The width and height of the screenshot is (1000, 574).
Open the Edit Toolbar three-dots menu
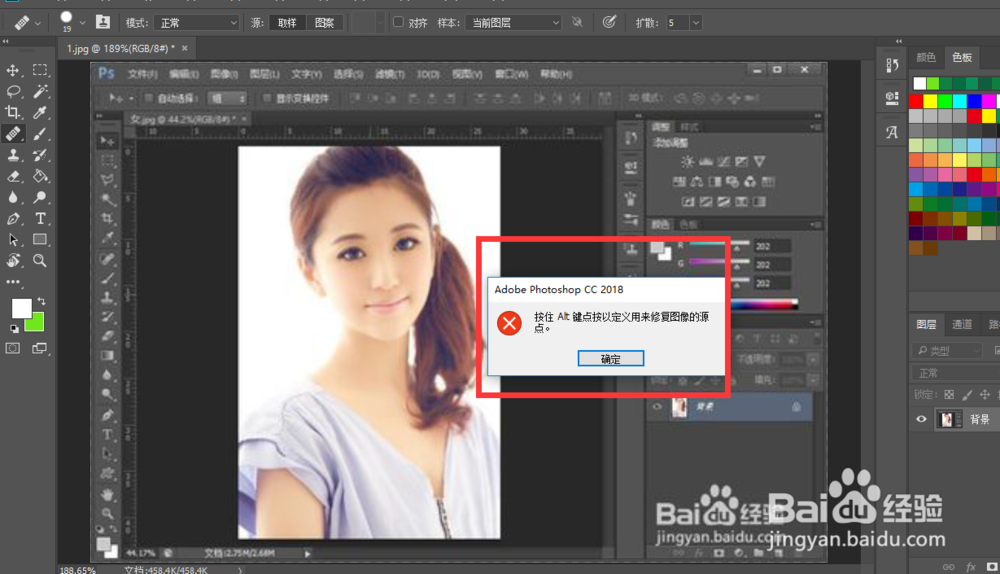[13, 281]
